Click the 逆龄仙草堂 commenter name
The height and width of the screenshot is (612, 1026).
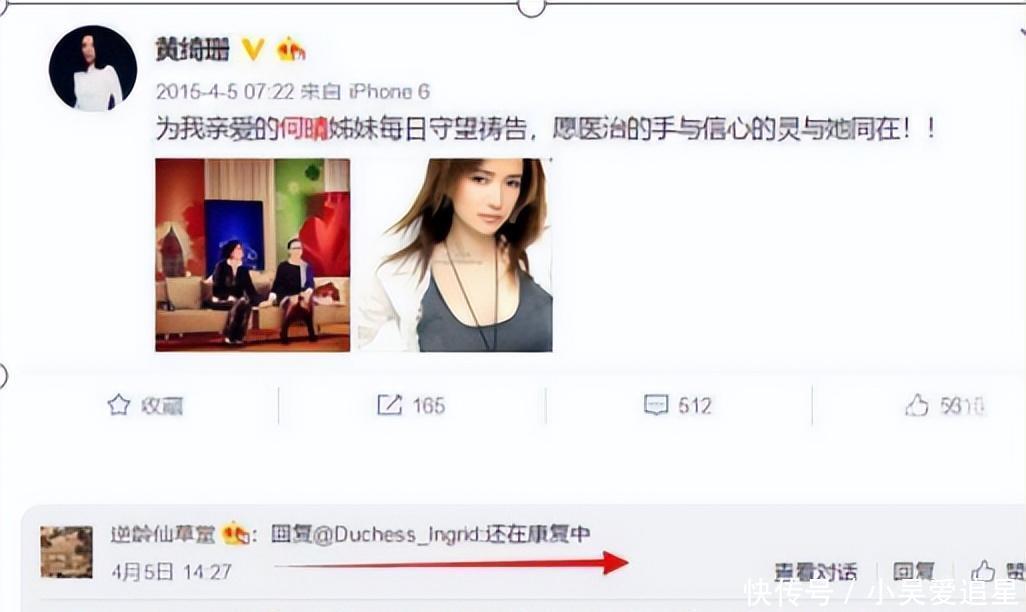[163, 535]
